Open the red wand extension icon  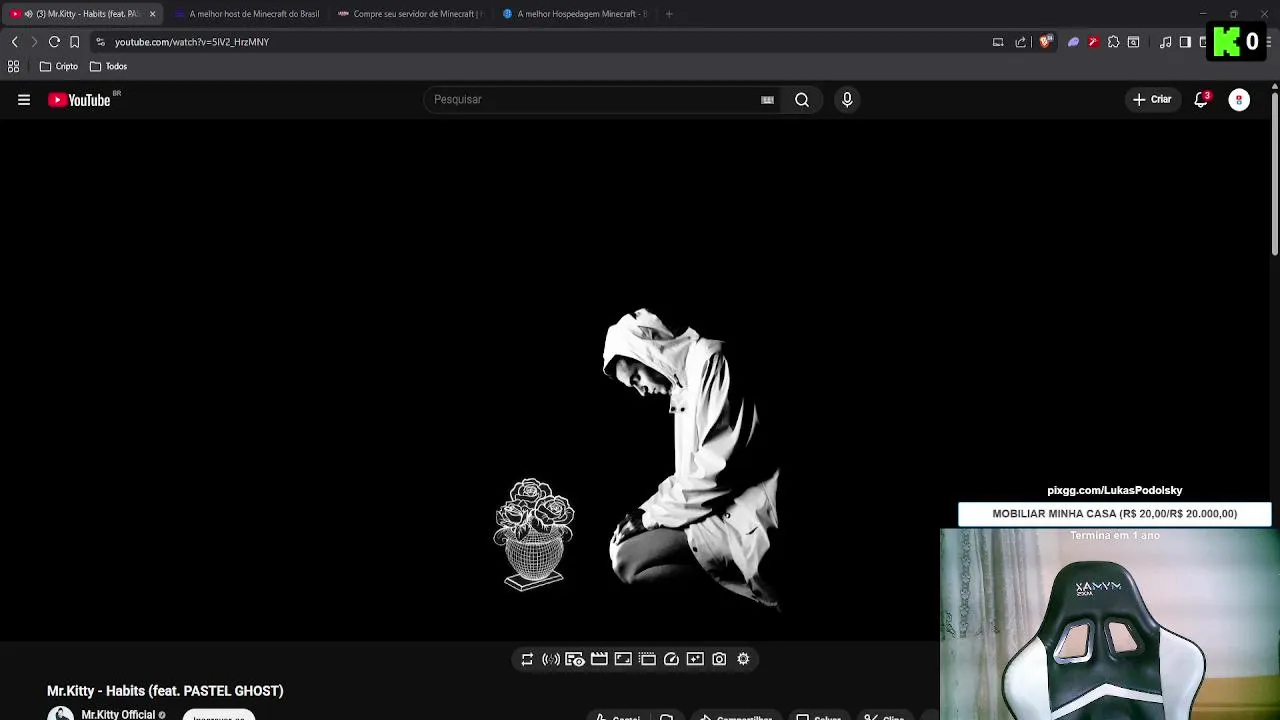[x=1093, y=42]
